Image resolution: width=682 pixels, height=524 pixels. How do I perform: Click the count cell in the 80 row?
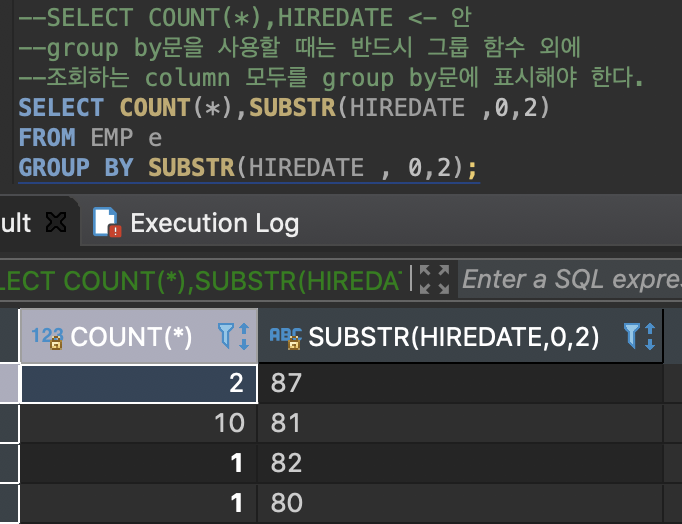[x=139, y=503]
